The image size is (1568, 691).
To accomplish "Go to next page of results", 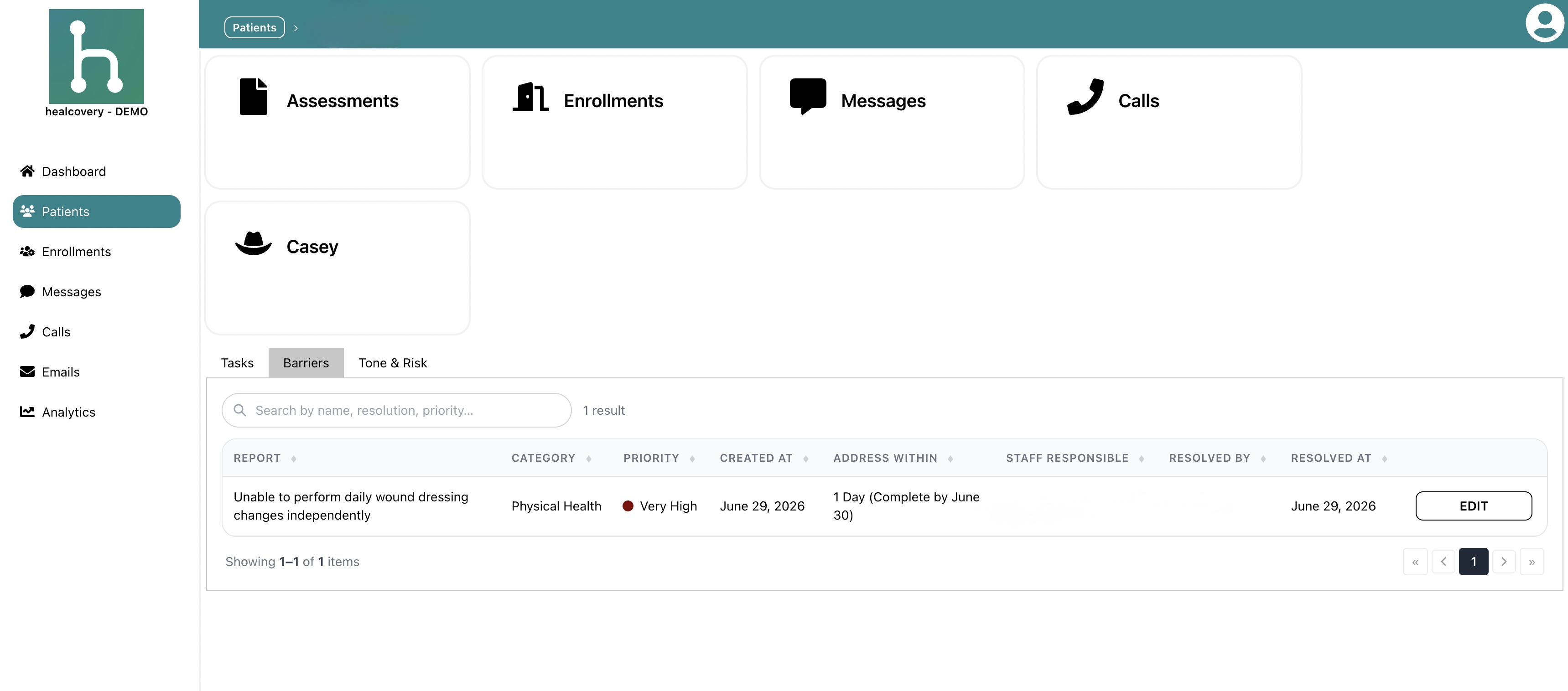I will [1504, 562].
